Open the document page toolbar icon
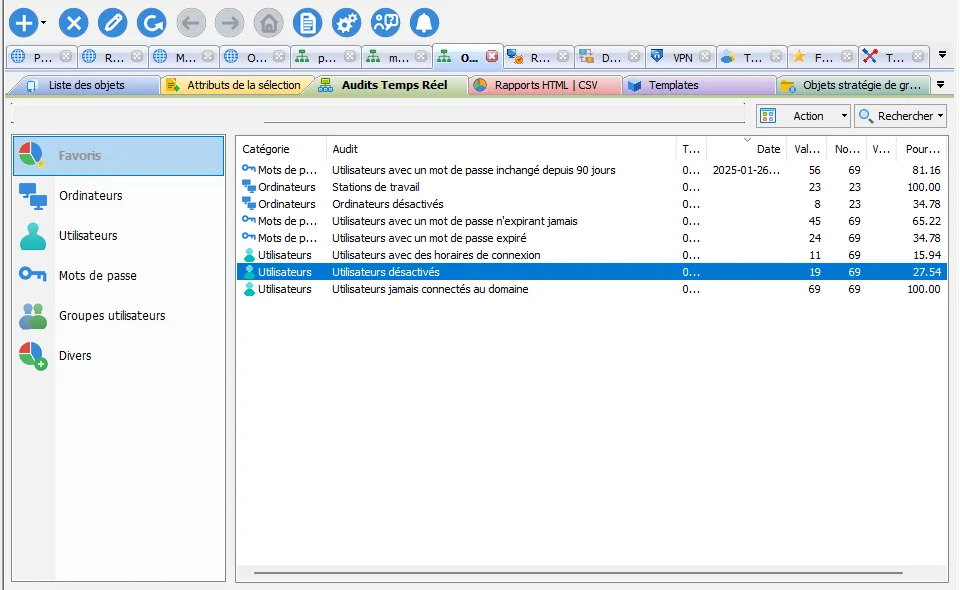960x590 pixels. coord(307,23)
